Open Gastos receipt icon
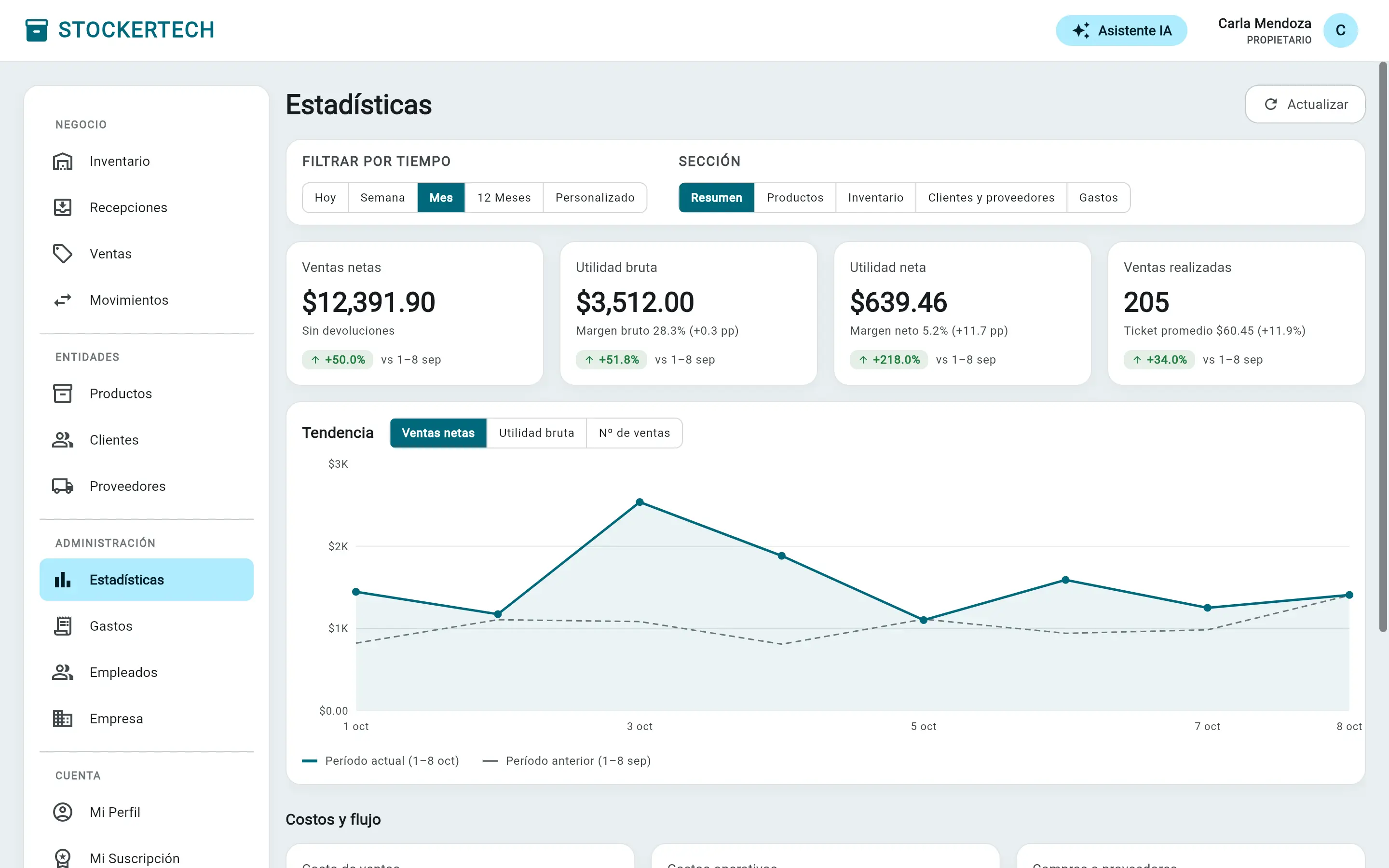Screen dimensions: 1389x868 click(63, 626)
